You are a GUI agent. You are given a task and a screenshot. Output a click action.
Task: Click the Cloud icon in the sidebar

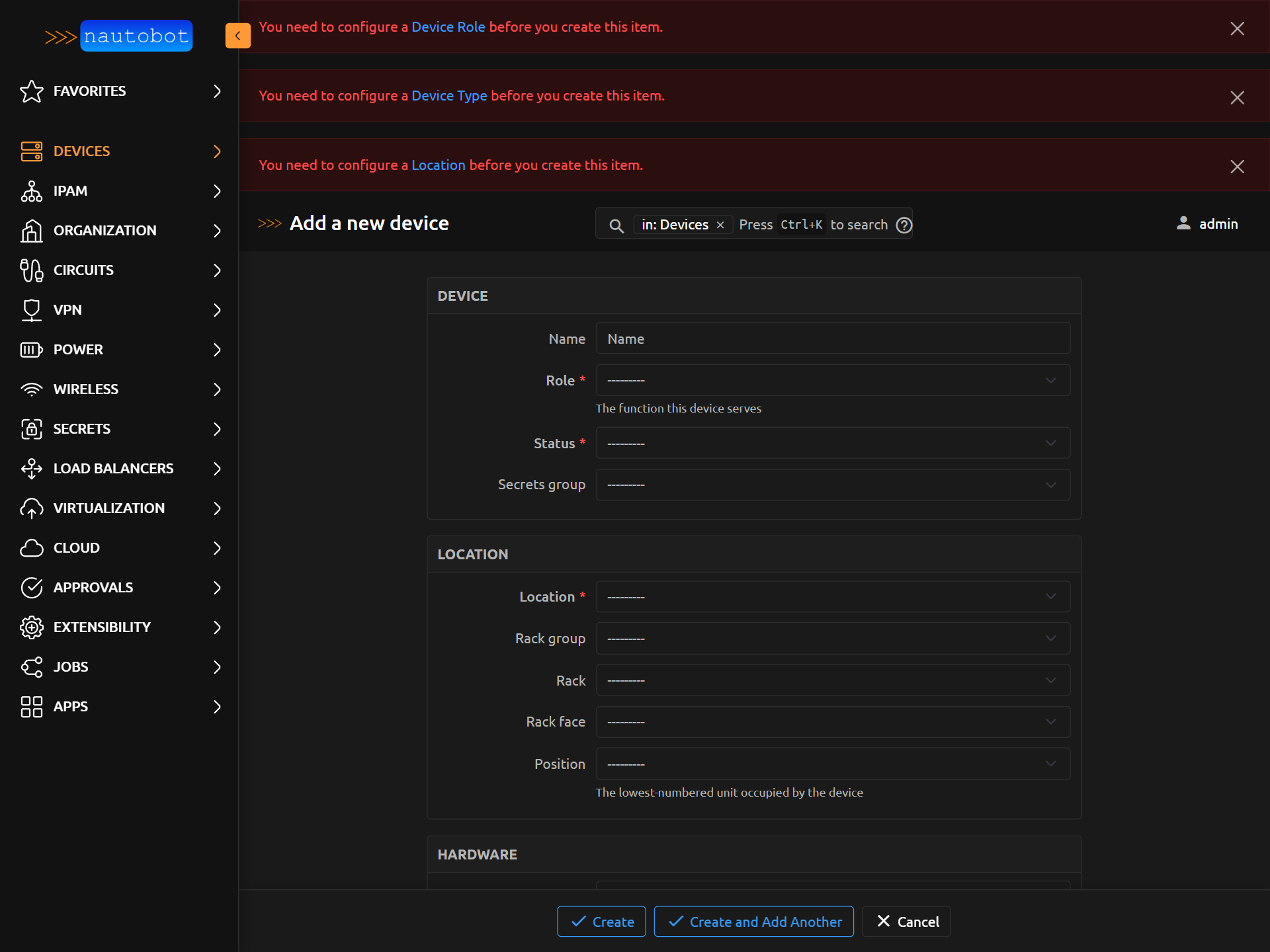(32, 548)
